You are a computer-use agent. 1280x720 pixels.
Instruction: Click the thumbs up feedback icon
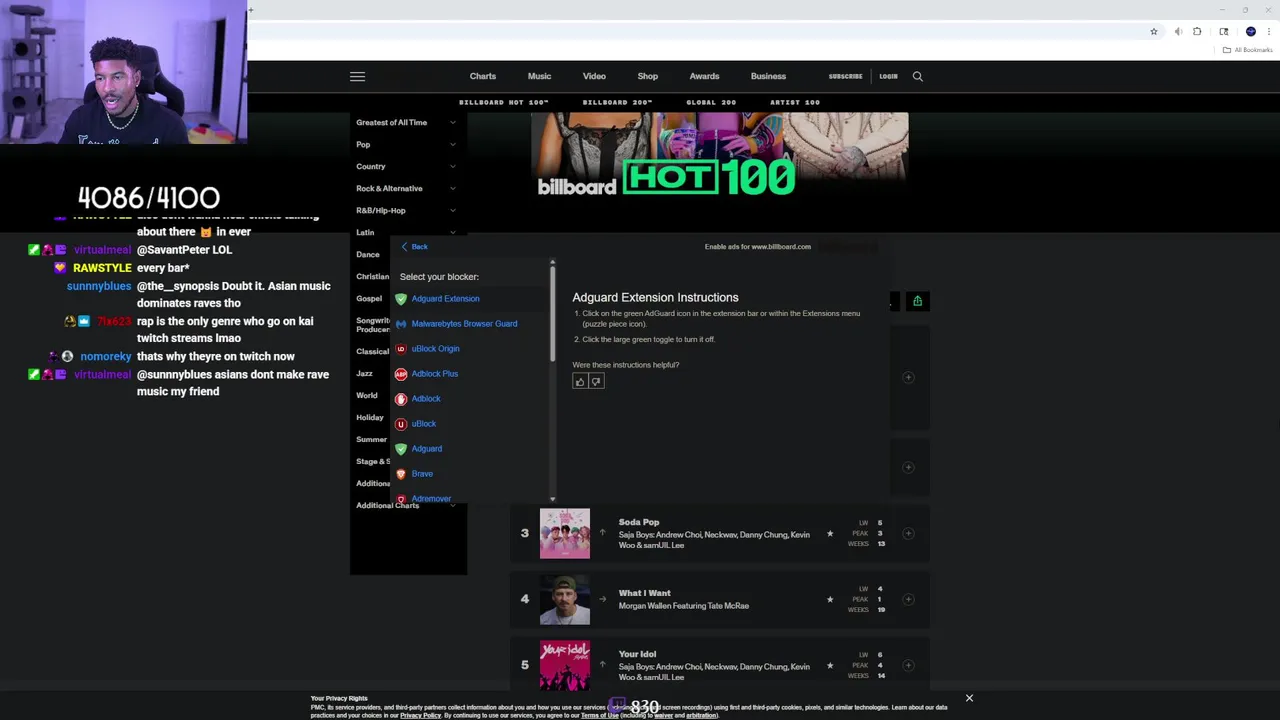580,381
